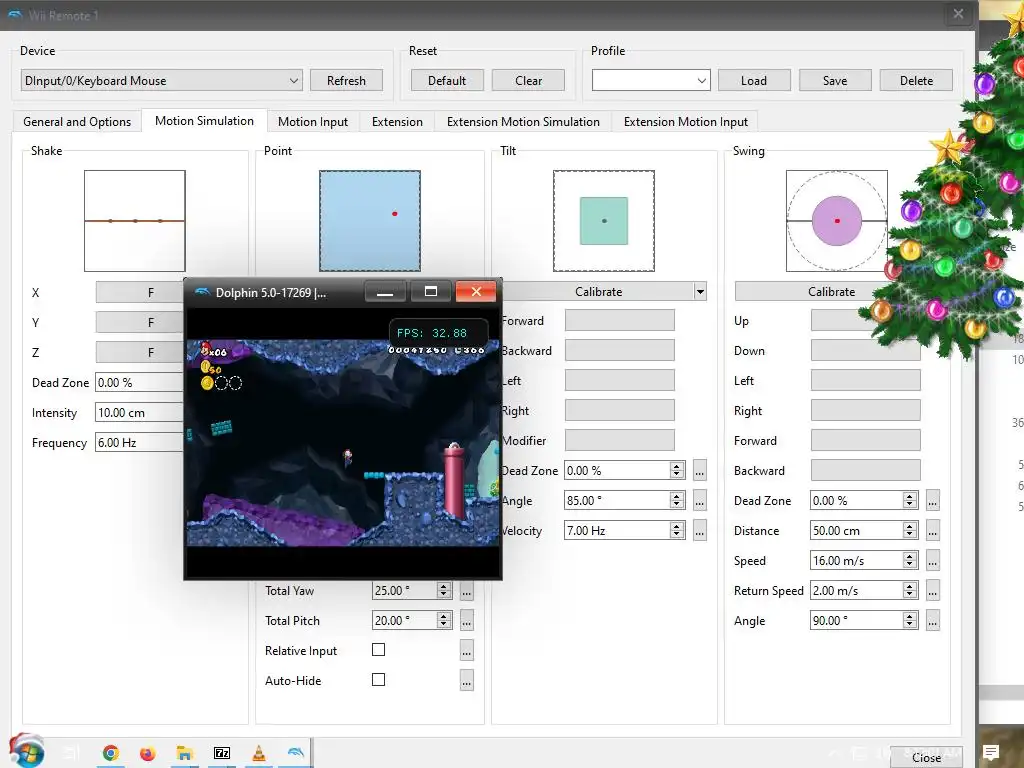The height and width of the screenshot is (768, 1024).
Task: Expand the Tilt Calibrate dropdown arrow
Action: (700, 291)
